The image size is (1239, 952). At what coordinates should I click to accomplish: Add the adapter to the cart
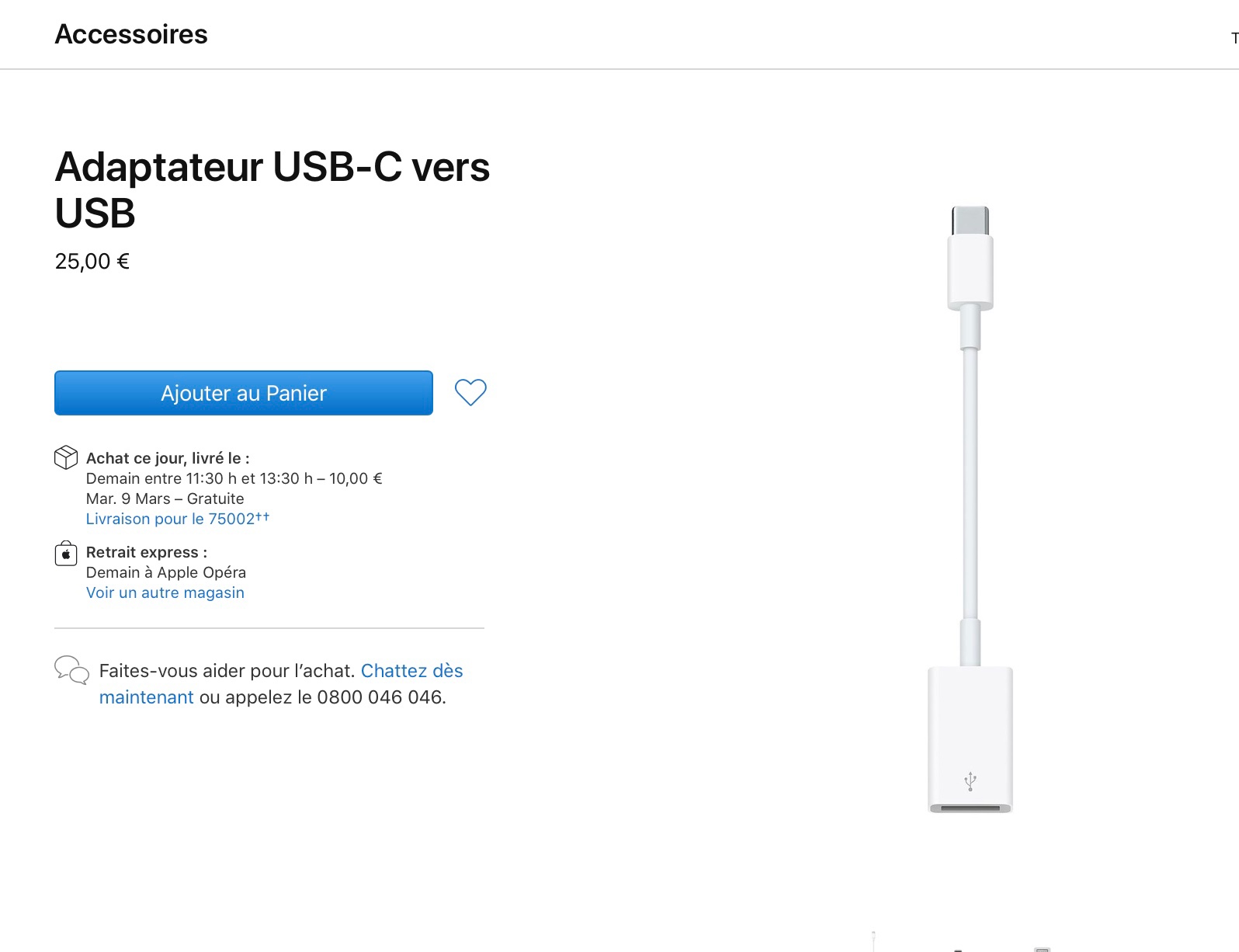pos(243,393)
